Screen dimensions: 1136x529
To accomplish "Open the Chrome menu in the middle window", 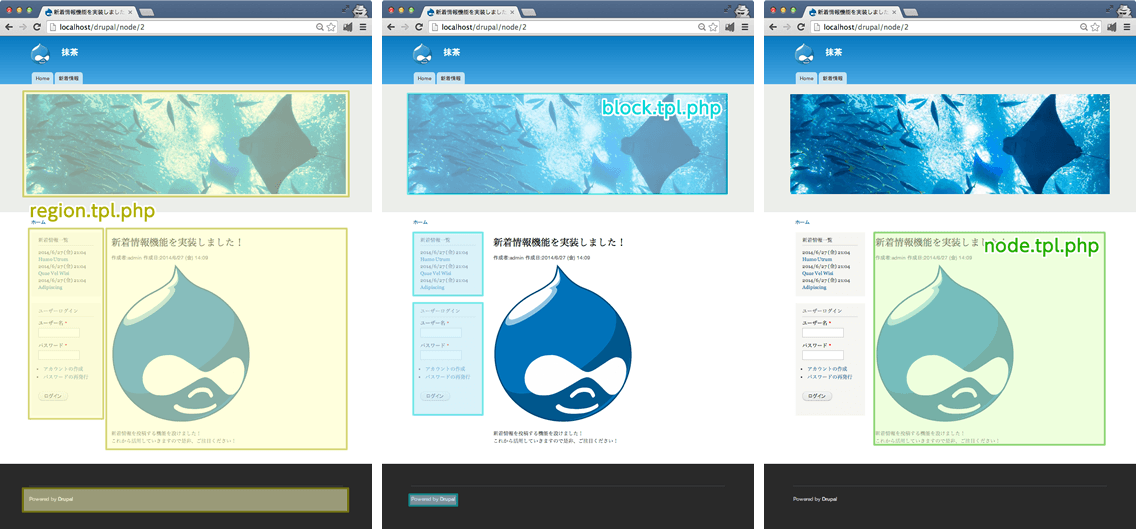I will click(x=746, y=27).
